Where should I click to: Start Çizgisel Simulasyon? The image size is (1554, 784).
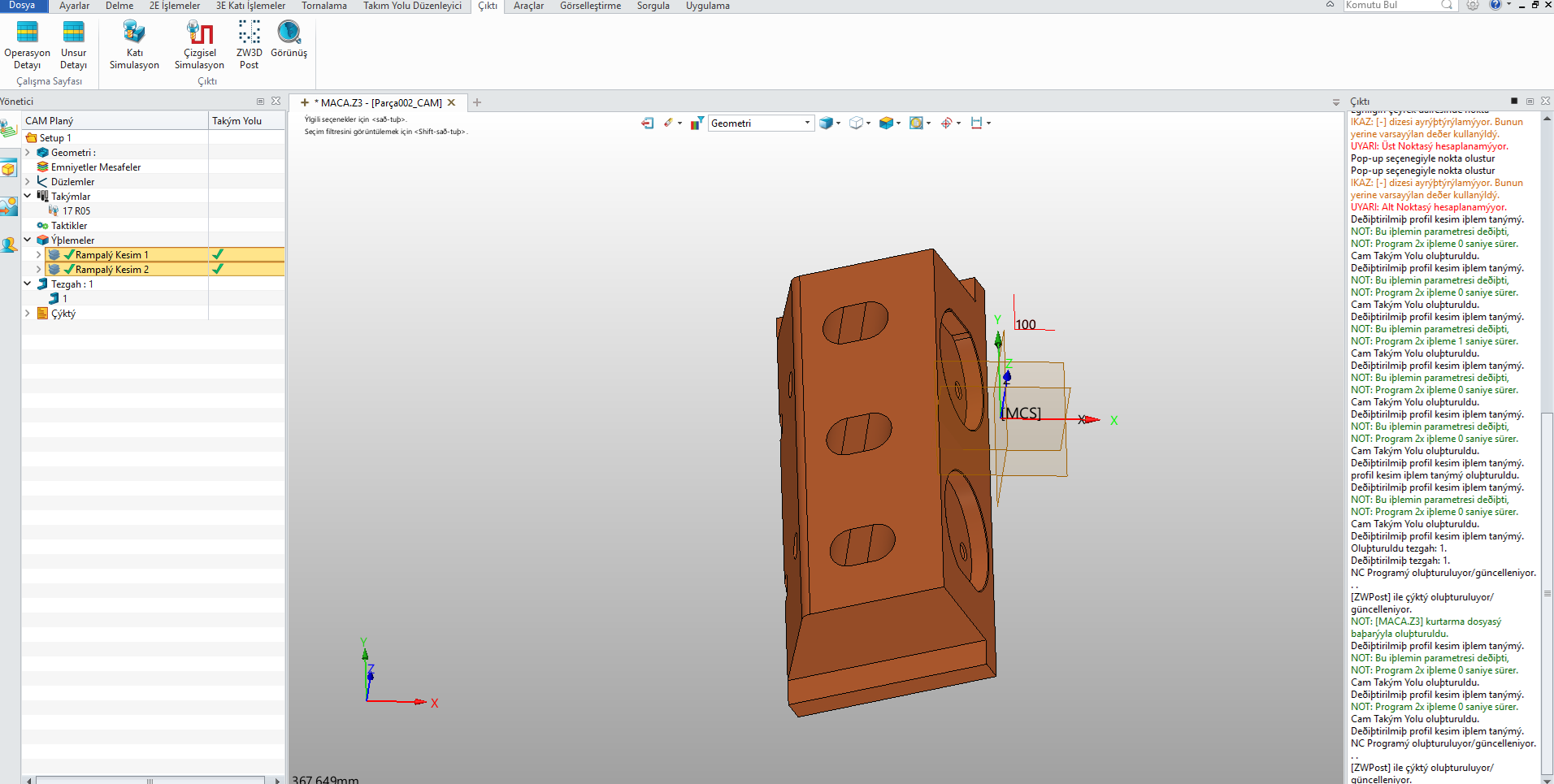(199, 45)
